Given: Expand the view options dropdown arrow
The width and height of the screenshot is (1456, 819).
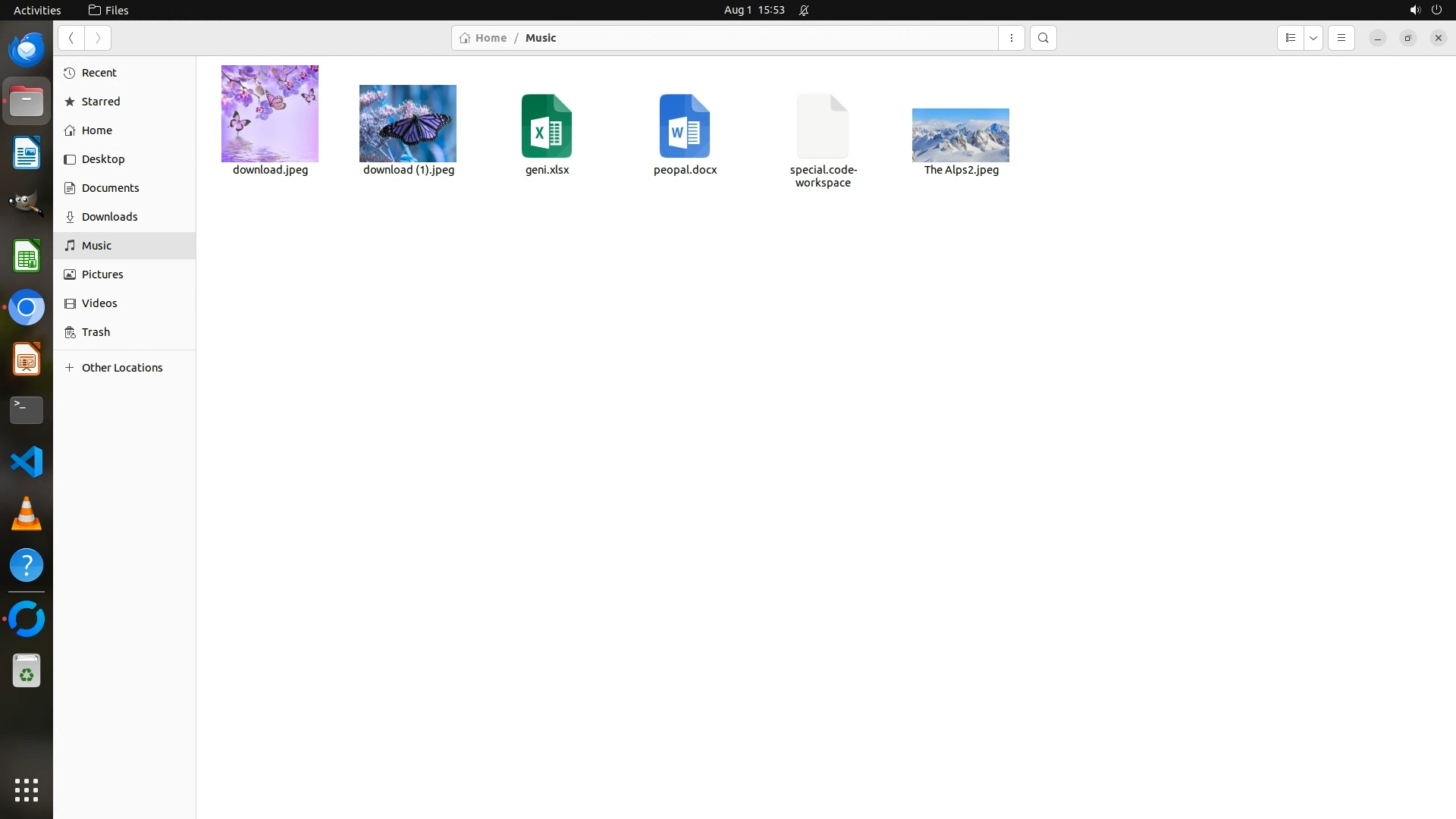Looking at the screenshot, I should (1313, 38).
